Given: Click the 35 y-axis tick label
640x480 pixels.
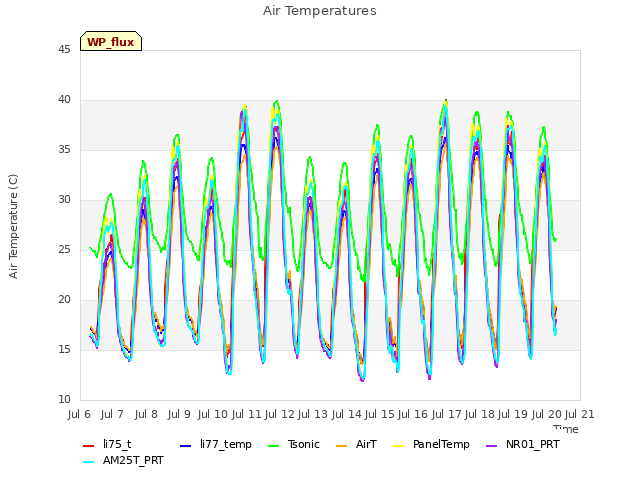Looking at the screenshot, I should pos(64,150).
